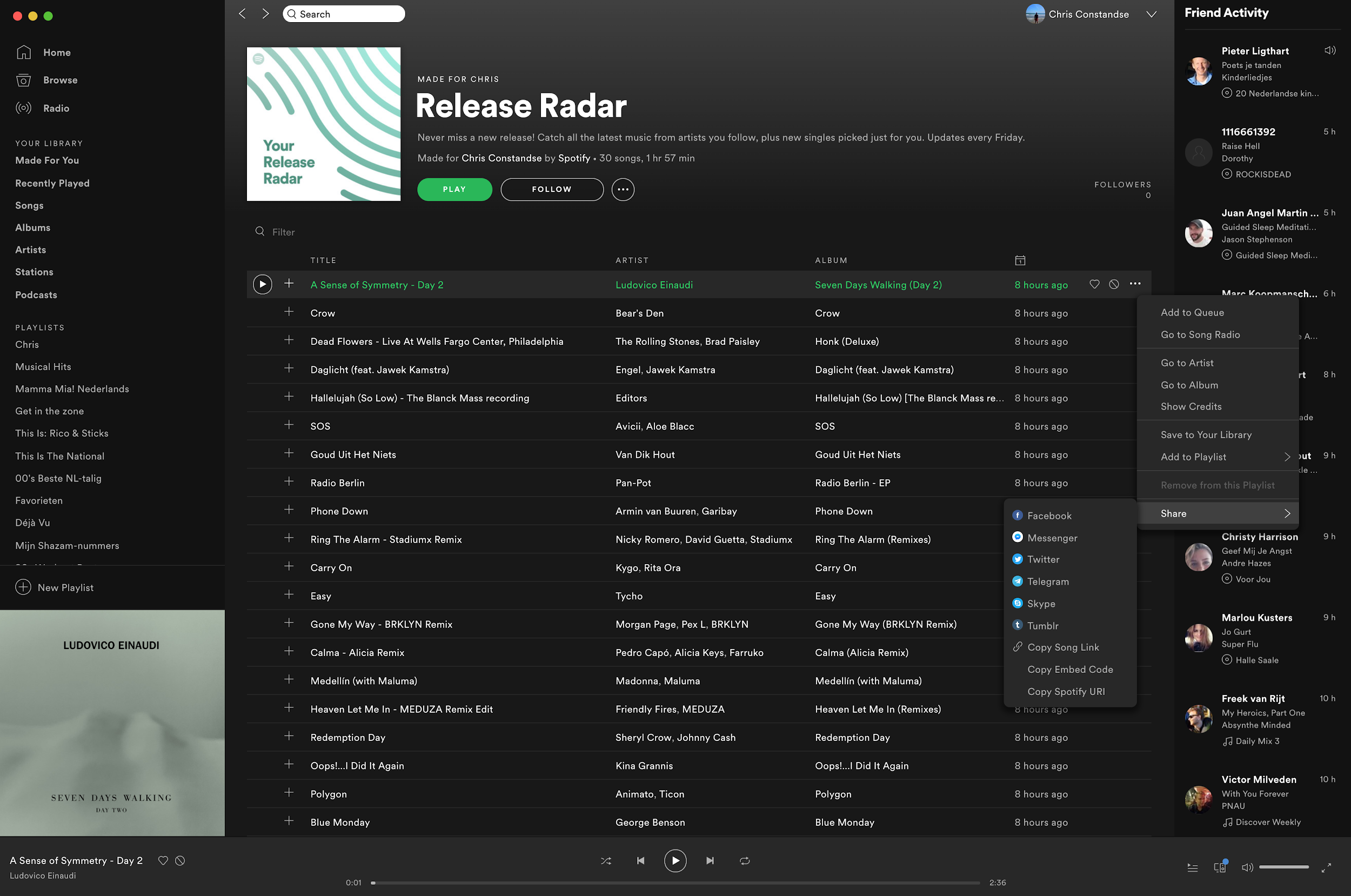Screen dimensions: 1351x896
Task: Toggle shuffle playback
Action: (x=606, y=860)
